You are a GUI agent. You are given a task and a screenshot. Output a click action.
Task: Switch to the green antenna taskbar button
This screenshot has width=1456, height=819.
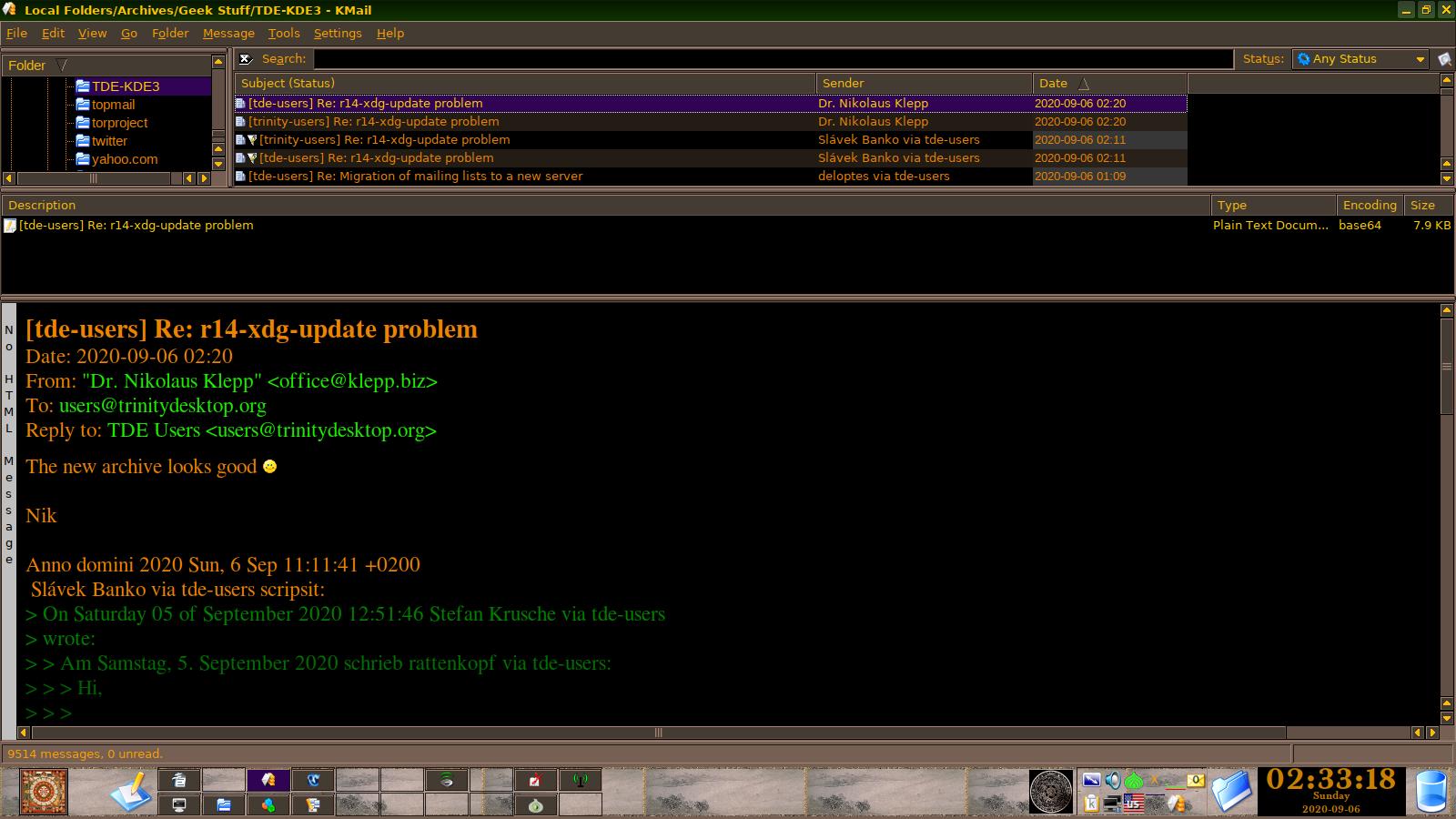(581, 780)
